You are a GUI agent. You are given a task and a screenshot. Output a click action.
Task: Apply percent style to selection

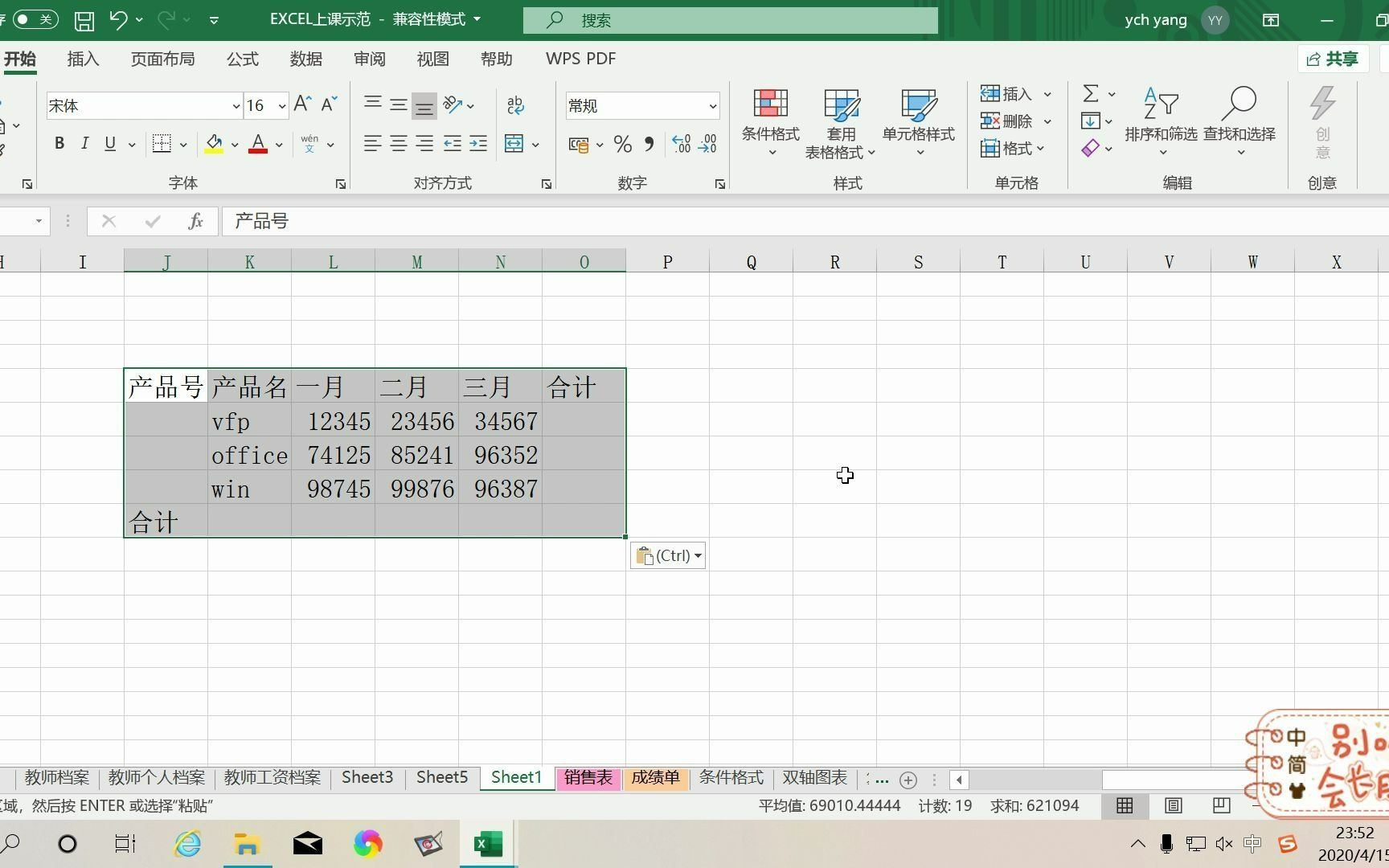[621, 144]
